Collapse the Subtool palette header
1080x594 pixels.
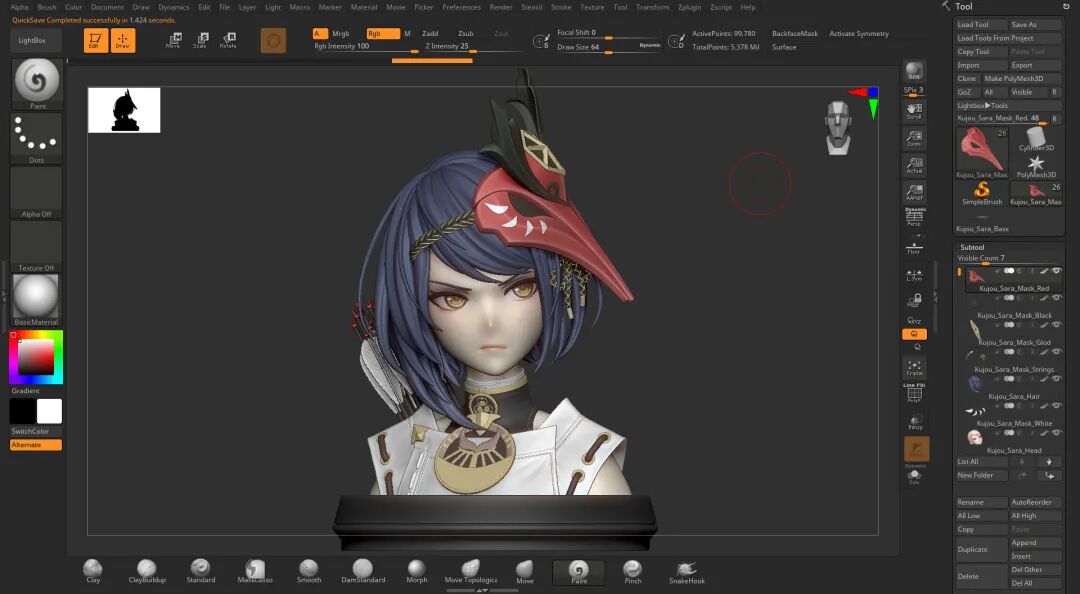point(972,247)
